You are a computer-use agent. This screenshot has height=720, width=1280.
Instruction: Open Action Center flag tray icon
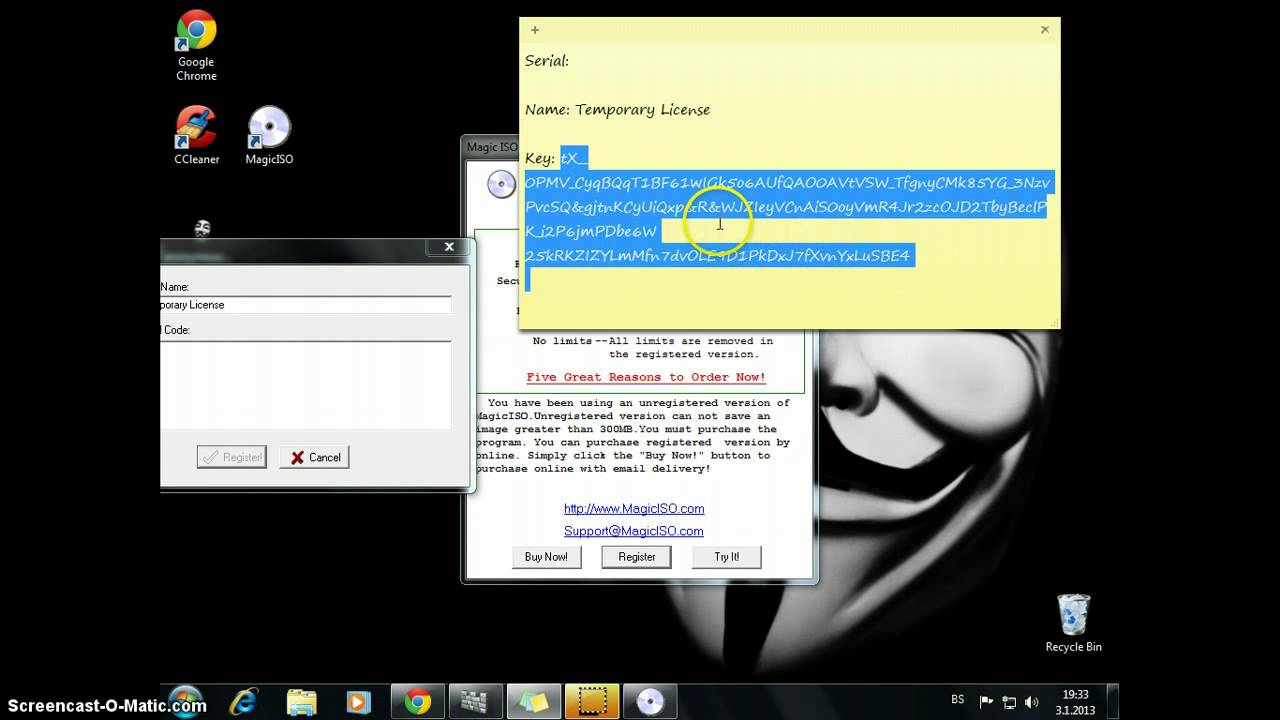[986, 702]
